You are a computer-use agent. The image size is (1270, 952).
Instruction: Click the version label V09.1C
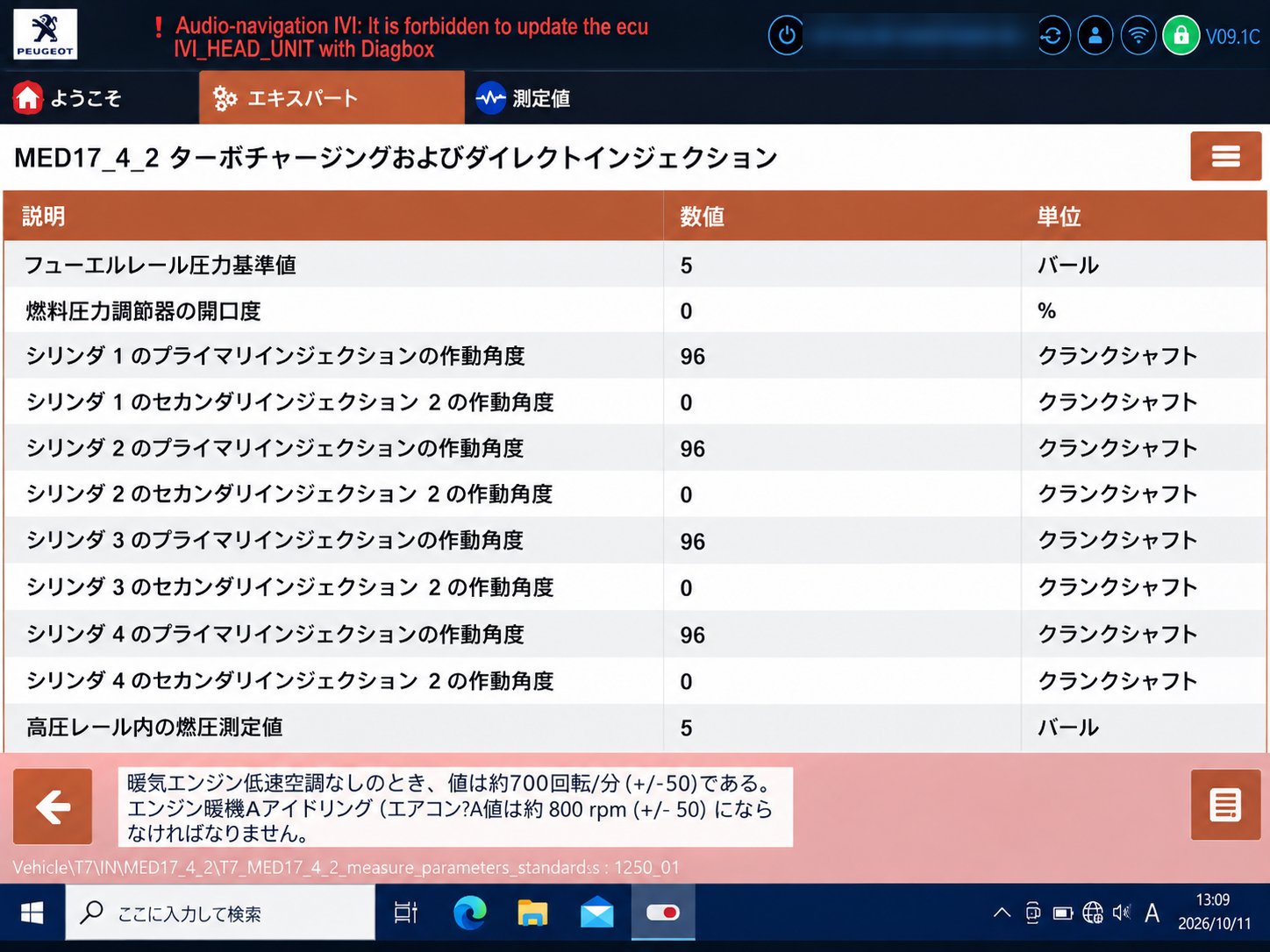tap(1233, 37)
